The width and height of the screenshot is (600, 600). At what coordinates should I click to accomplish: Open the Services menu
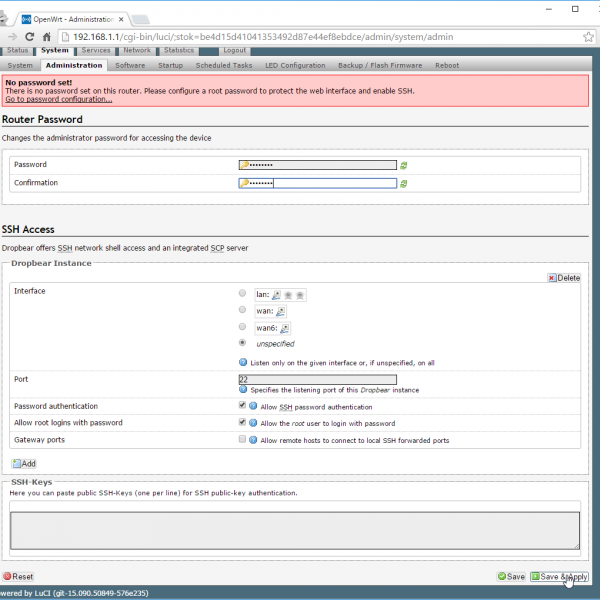(96, 50)
